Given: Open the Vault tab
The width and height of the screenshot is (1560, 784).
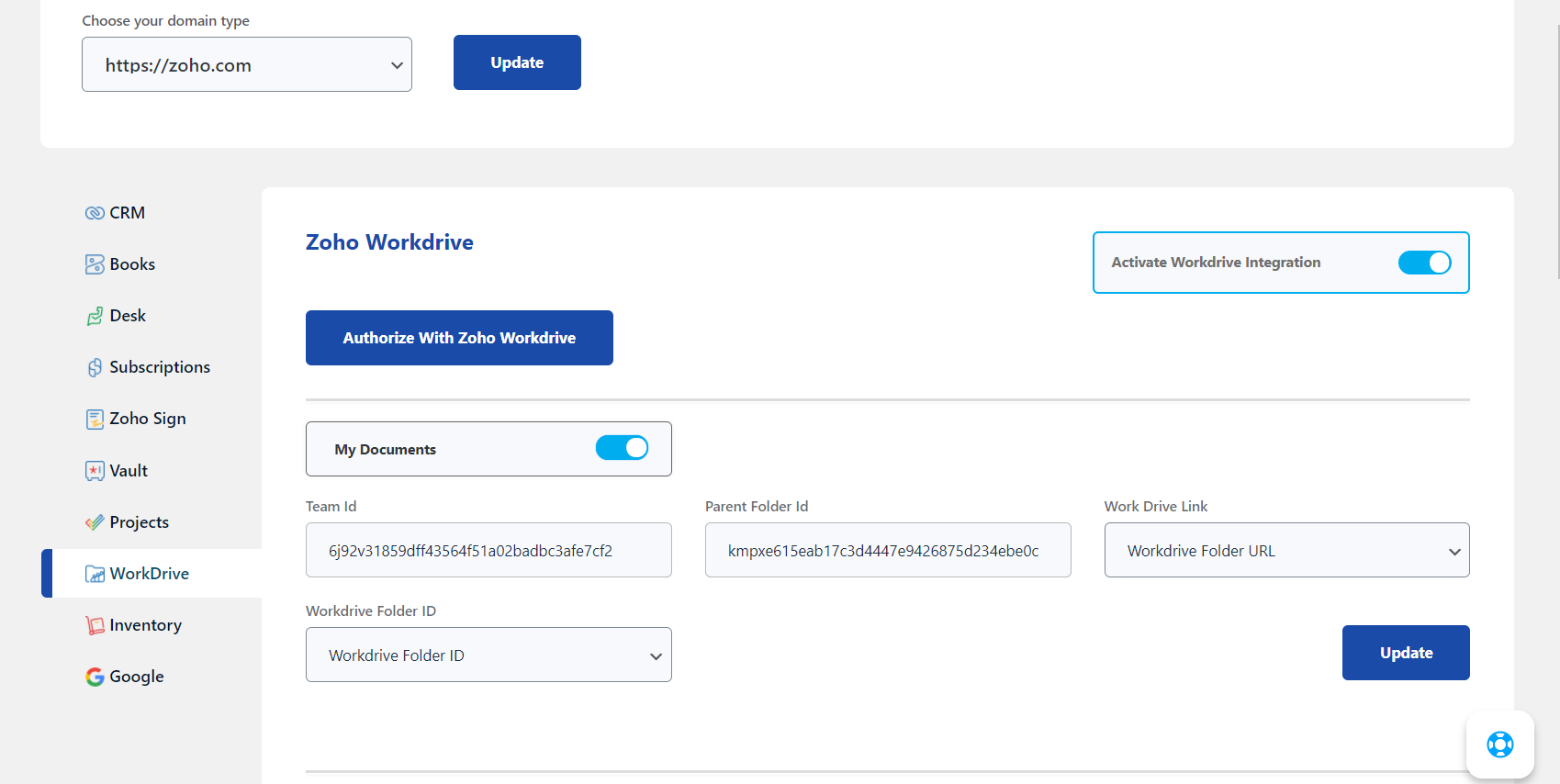Looking at the screenshot, I should [152, 471].
